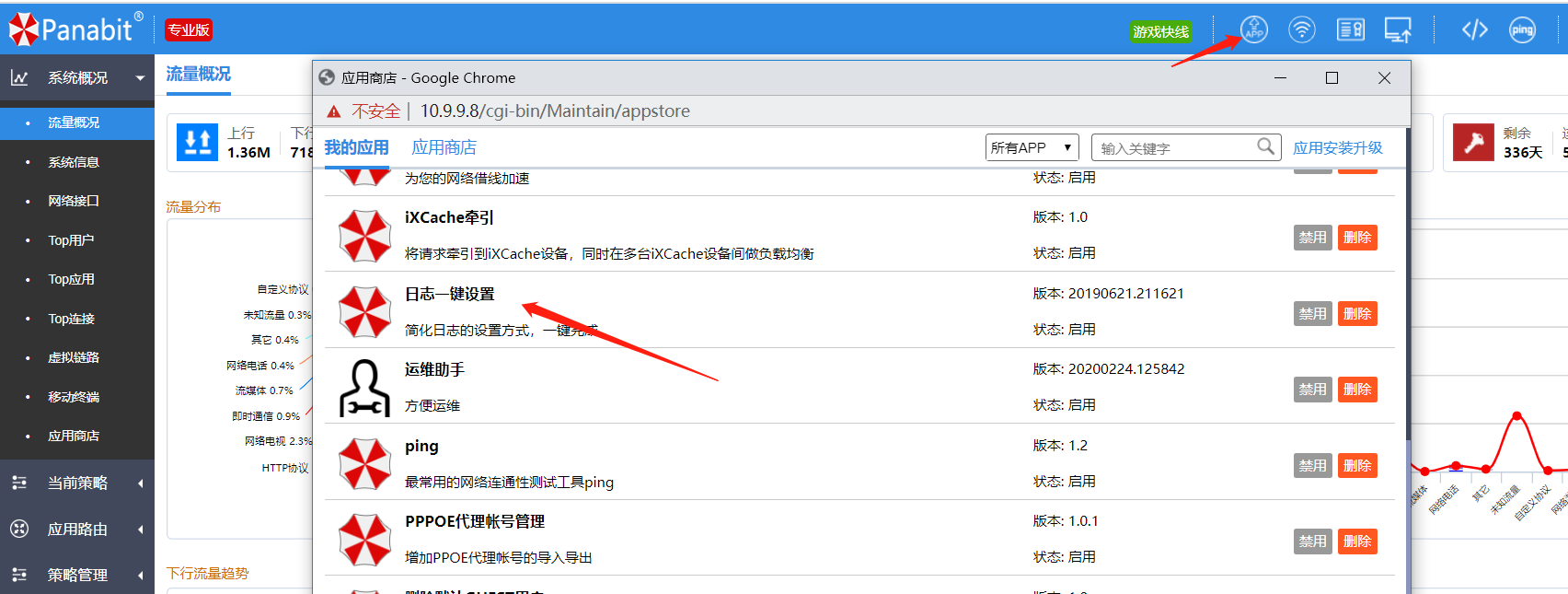Delete the PPPOE代理帐号管理 app
This screenshot has height=594, width=1568.
point(1357,542)
